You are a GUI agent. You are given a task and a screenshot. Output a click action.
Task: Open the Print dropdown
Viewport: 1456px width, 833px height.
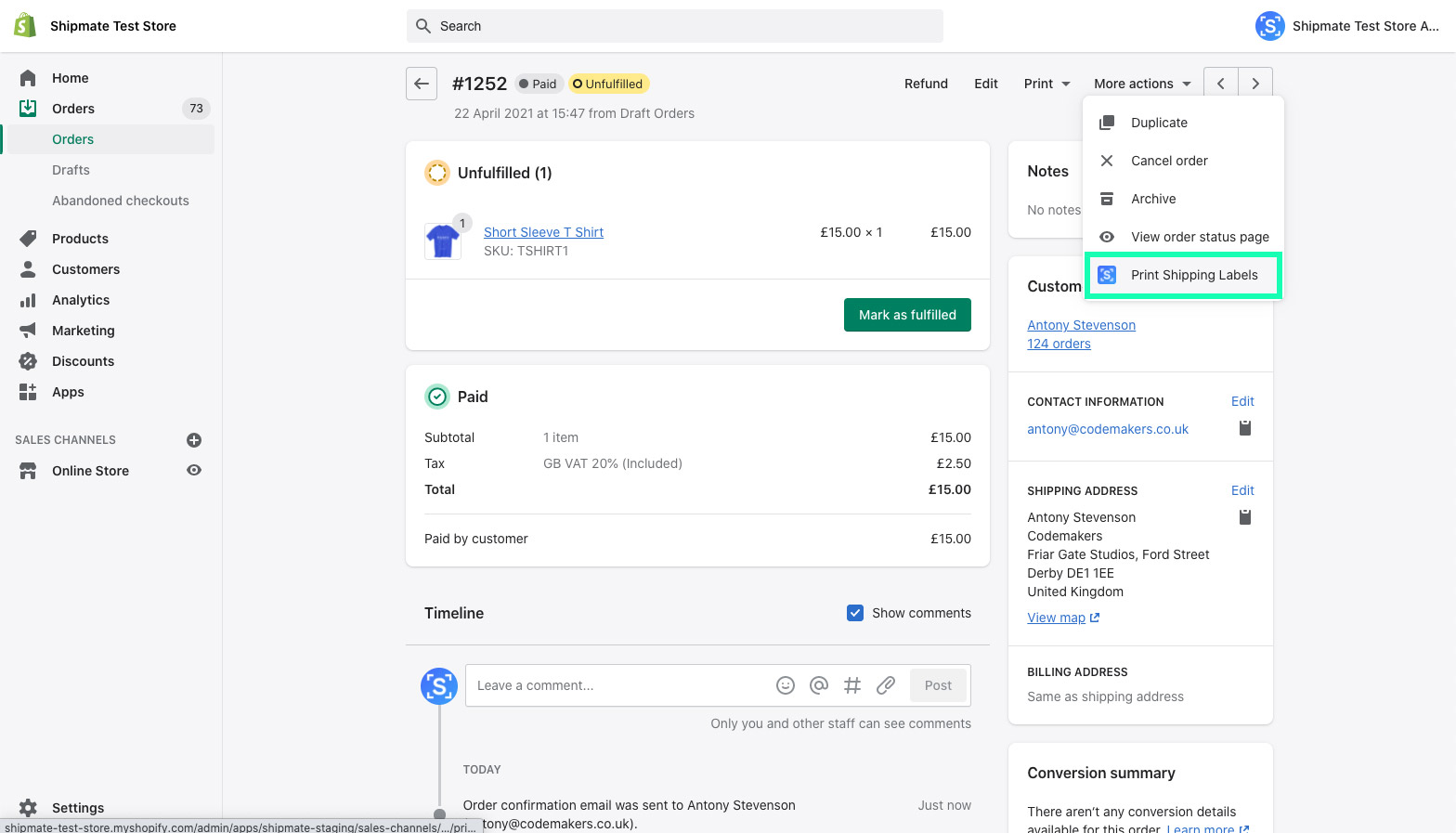(1046, 84)
